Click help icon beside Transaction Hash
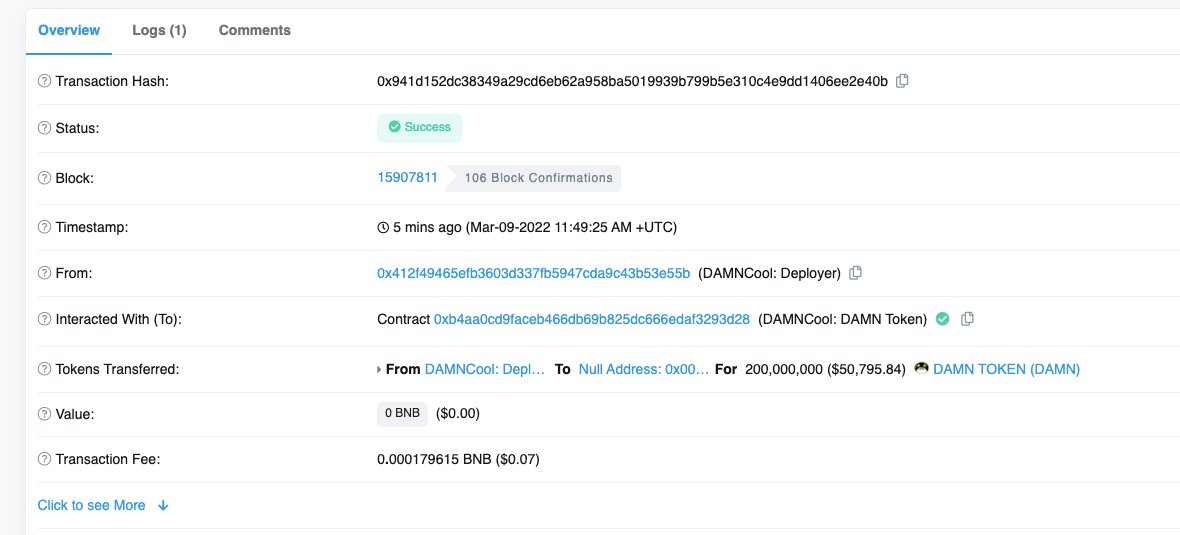 click(x=44, y=81)
